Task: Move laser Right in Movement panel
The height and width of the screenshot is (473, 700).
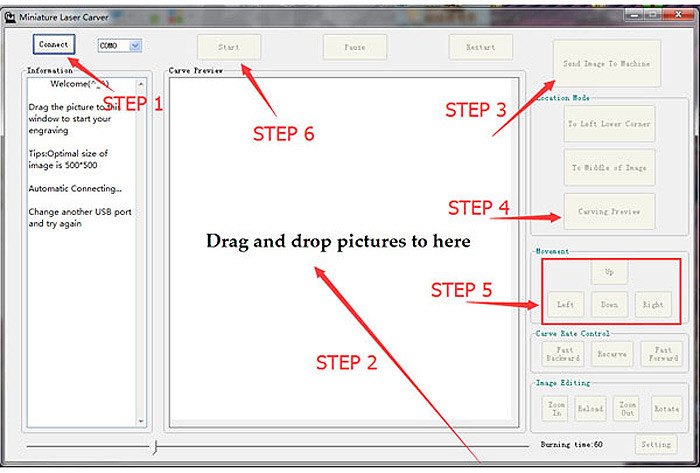Action: click(x=653, y=305)
